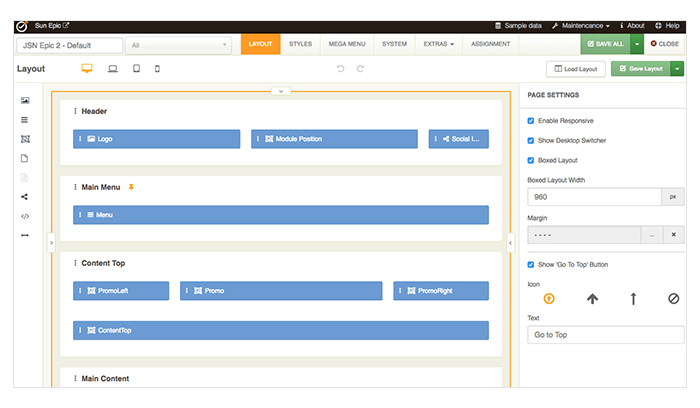The image size is (700, 408).
Task: Click the green Save Layout button
Action: point(640,69)
